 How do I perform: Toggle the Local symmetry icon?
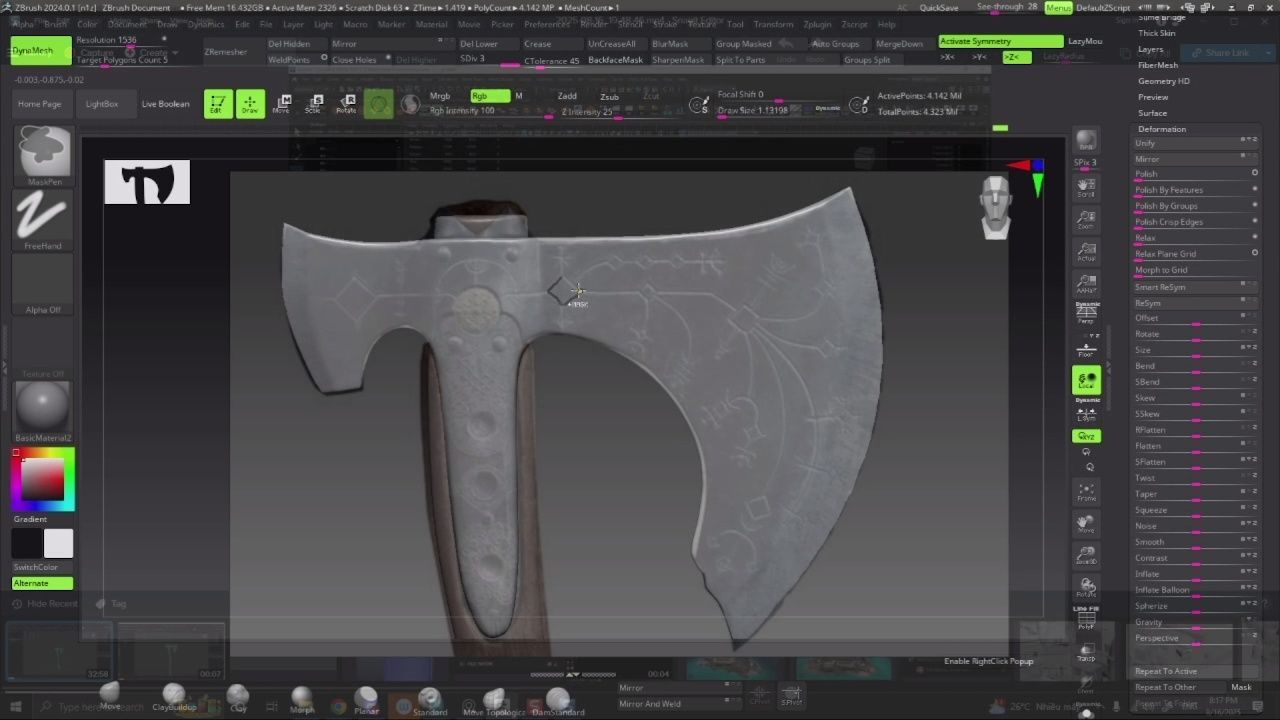pyautogui.click(x=1086, y=381)
